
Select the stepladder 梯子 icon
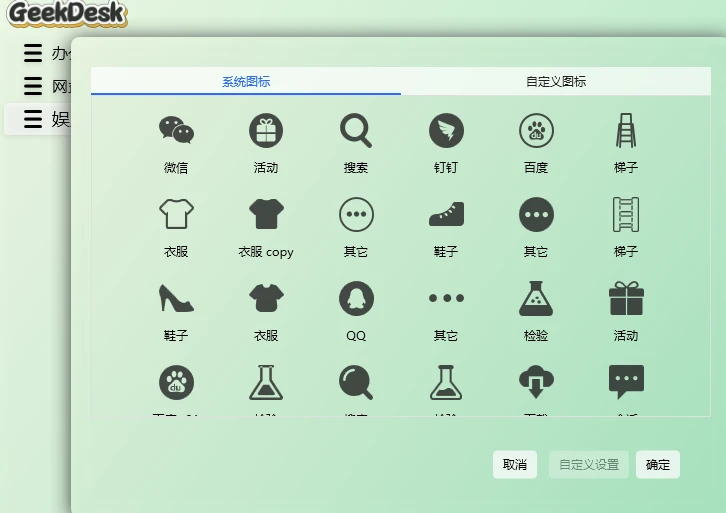pyautogui.click(x=626, y=130)
